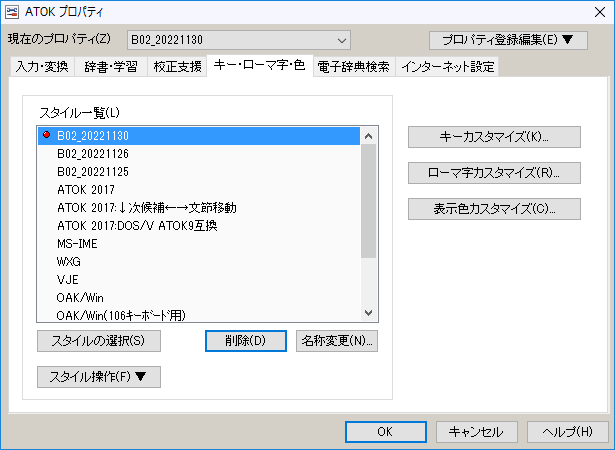Click the style list scroll up arrow
615x450 pixels.
369,136
